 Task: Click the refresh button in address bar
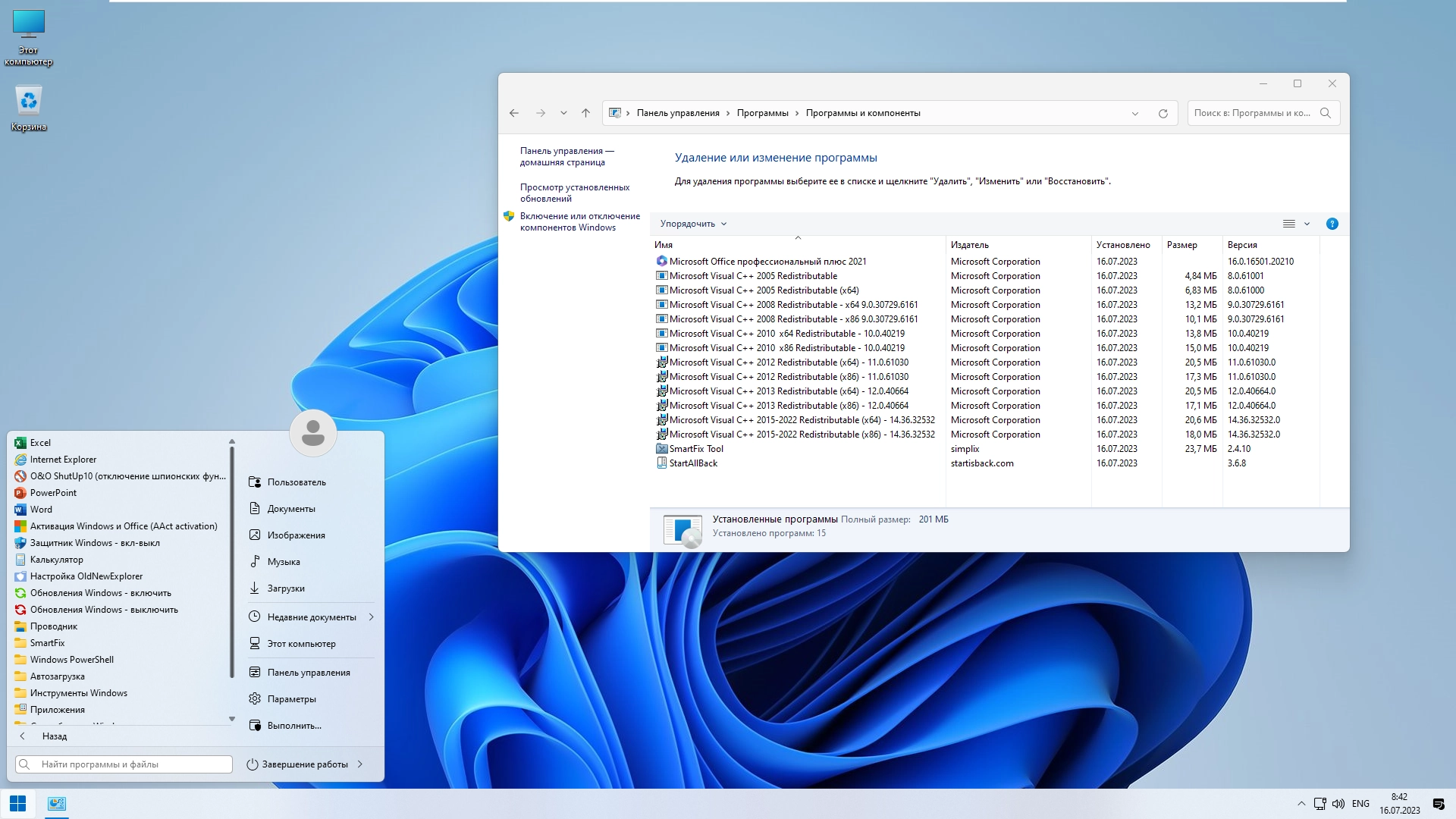click(x=1163, y=113)
